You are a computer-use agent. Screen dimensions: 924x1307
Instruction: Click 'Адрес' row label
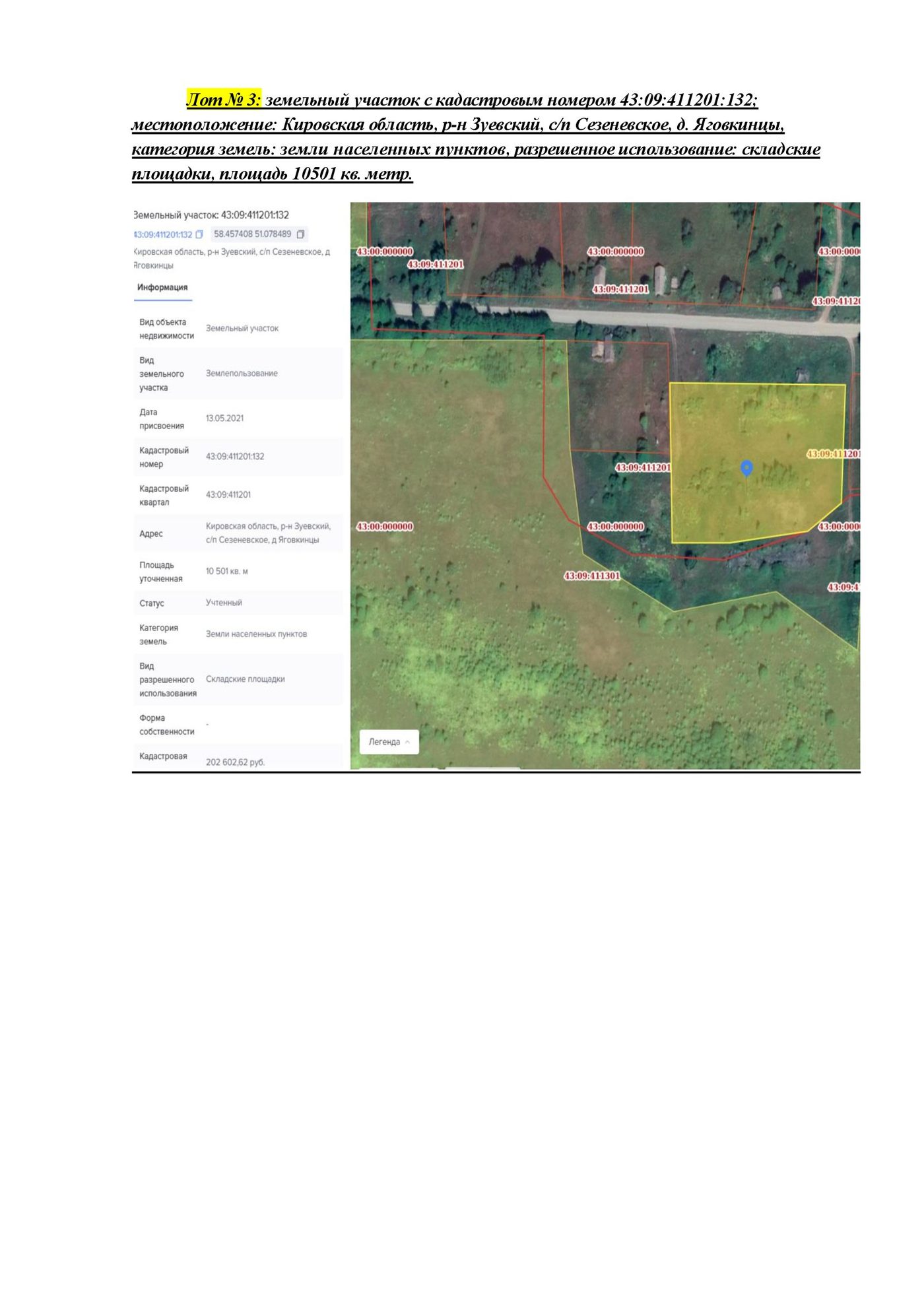click(x=151, y=534)
